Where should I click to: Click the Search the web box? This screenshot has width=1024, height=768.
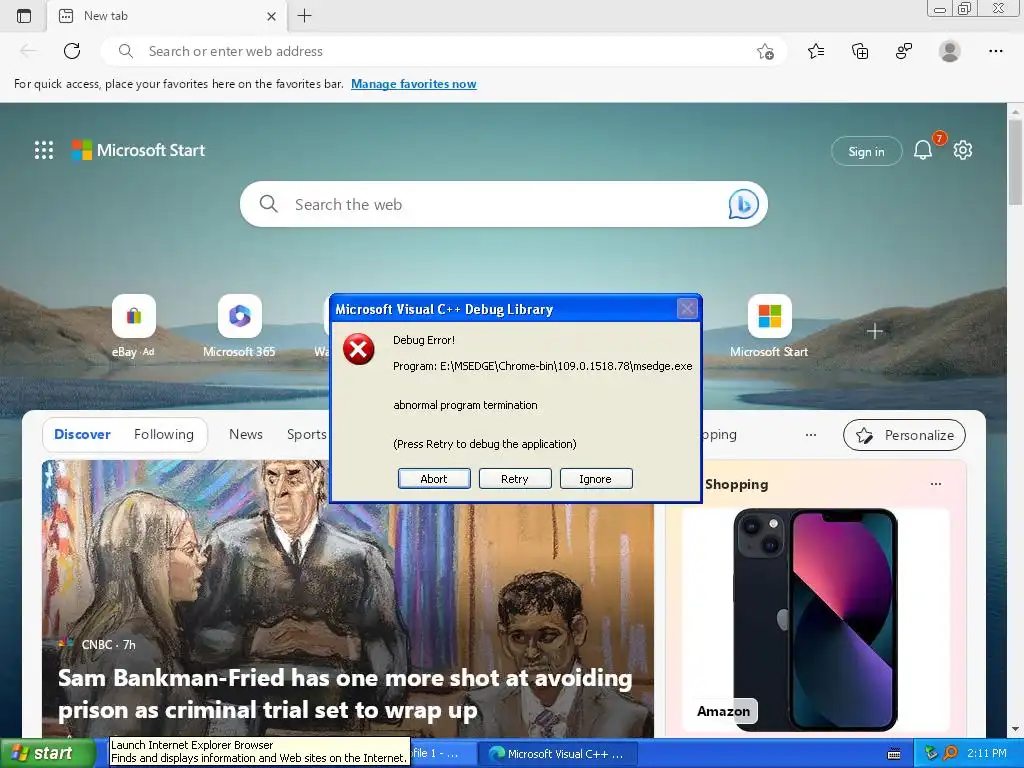pos(503,204)
